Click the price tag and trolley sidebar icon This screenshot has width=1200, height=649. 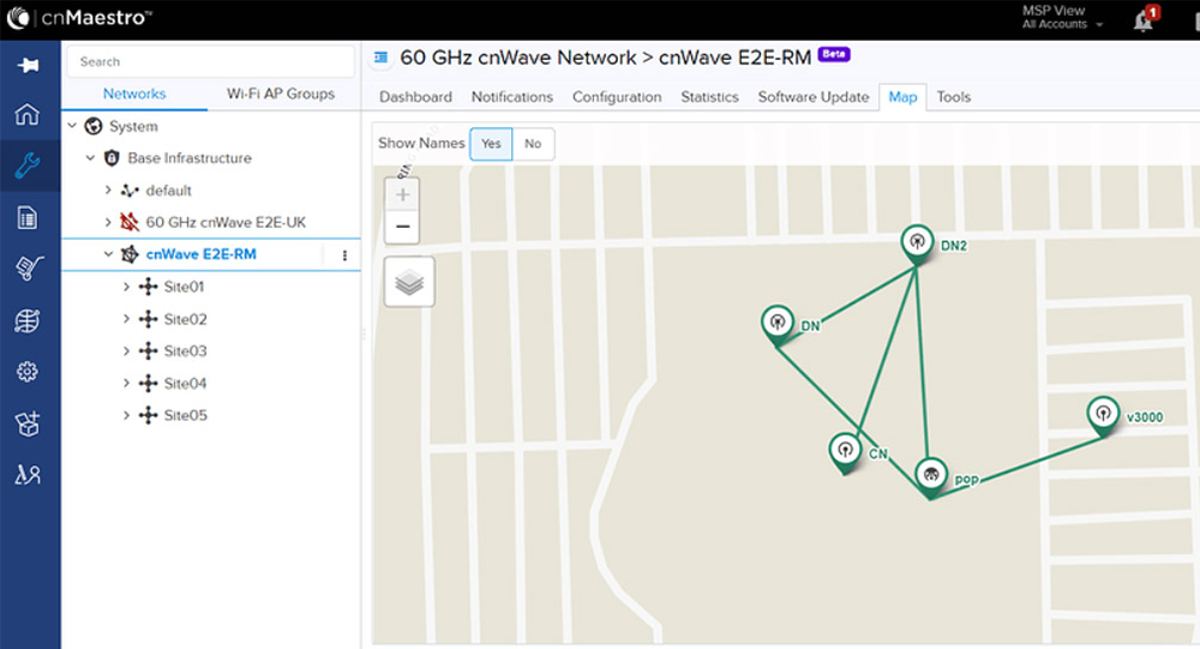tap(28, 268)
